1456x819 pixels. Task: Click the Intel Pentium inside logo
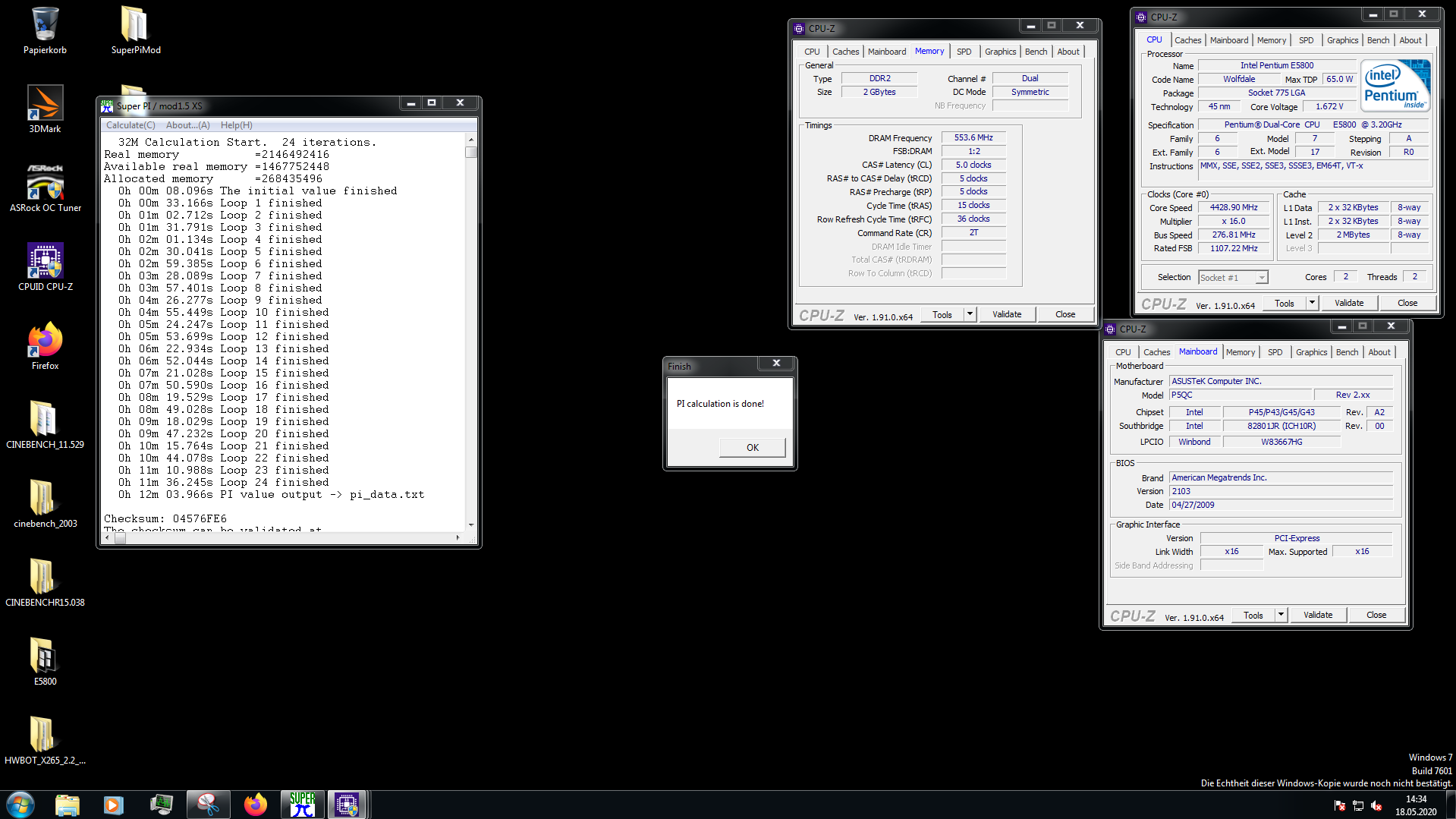1396,86
